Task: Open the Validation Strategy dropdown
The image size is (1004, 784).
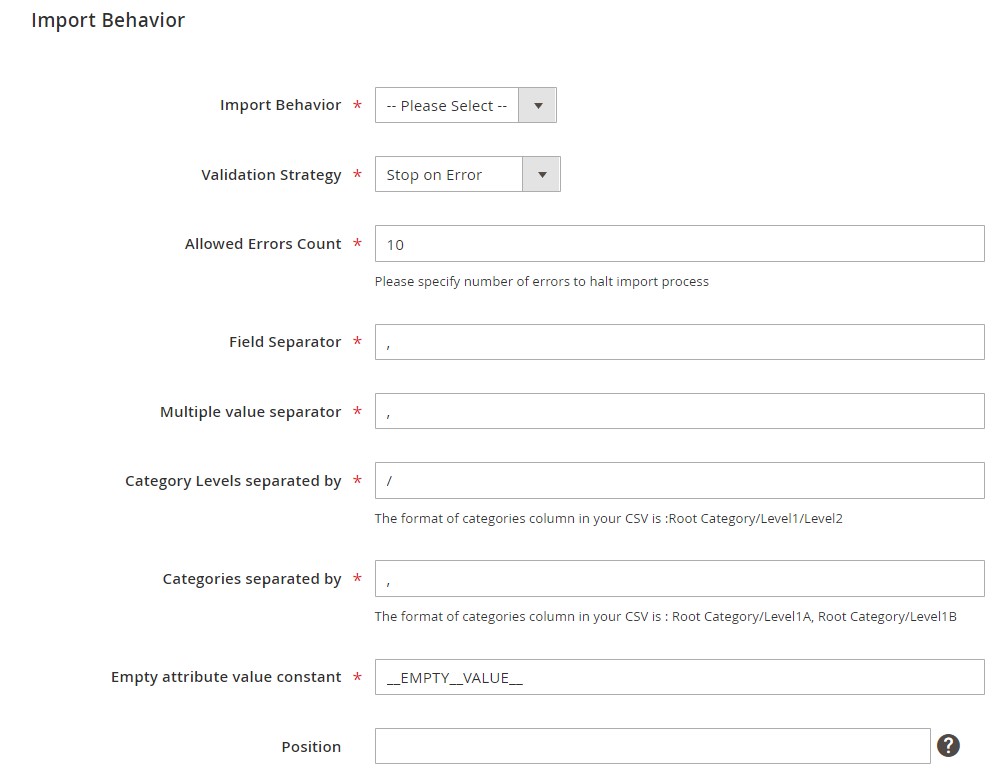Action: coord(467,174)
